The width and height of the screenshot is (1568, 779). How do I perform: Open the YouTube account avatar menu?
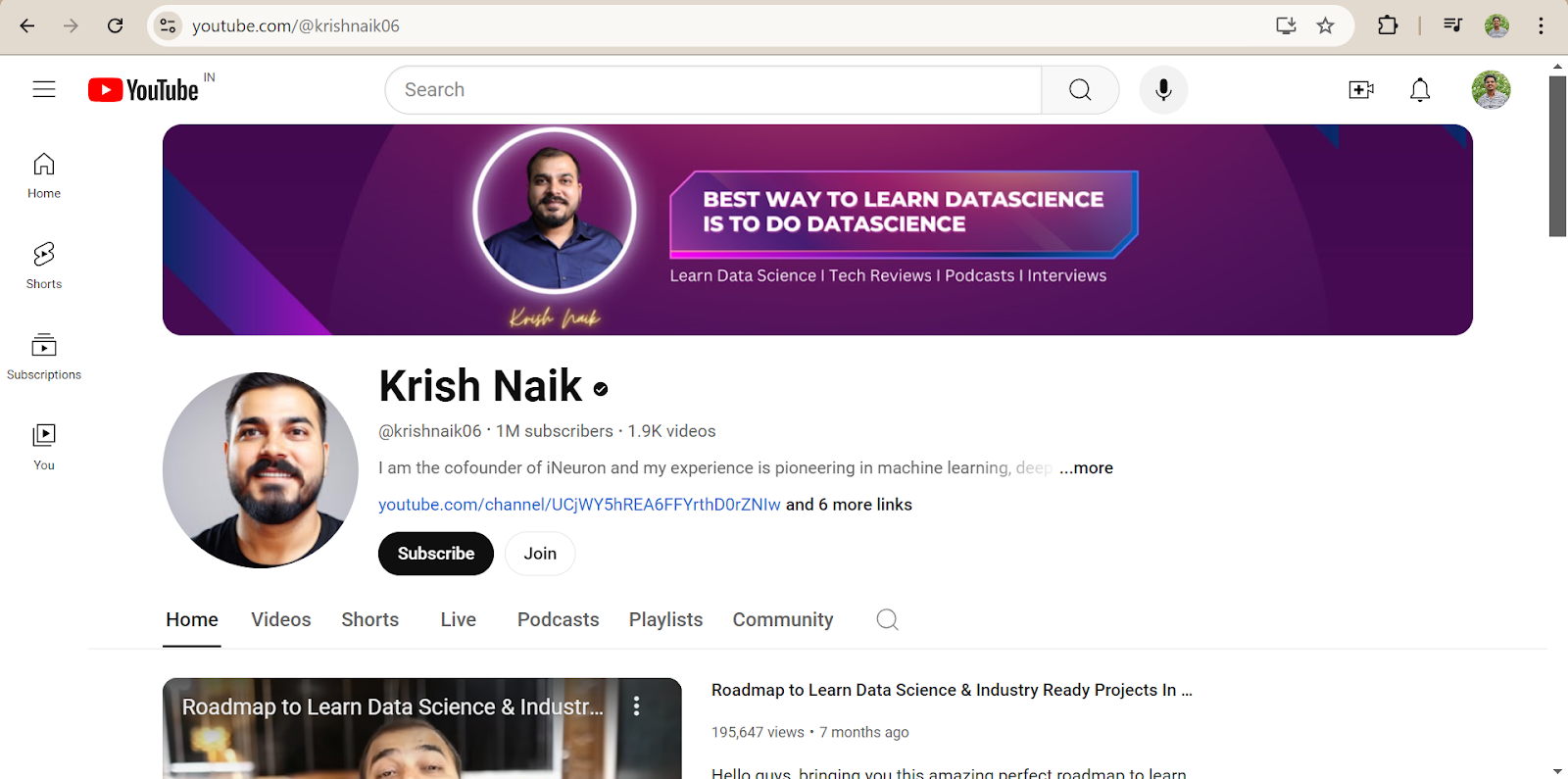(x=1491, y=90)
